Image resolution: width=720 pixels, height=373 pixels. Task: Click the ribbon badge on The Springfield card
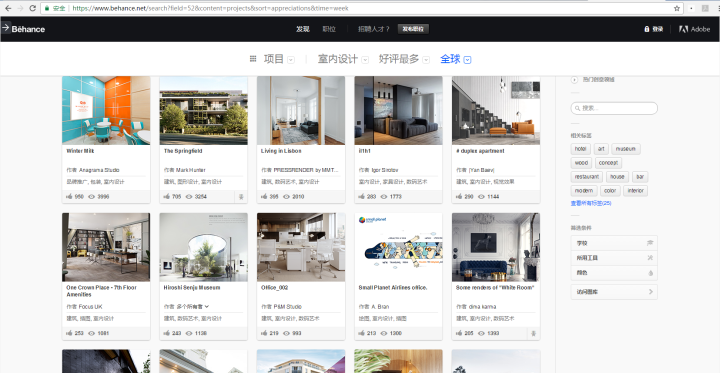[241, 197]
